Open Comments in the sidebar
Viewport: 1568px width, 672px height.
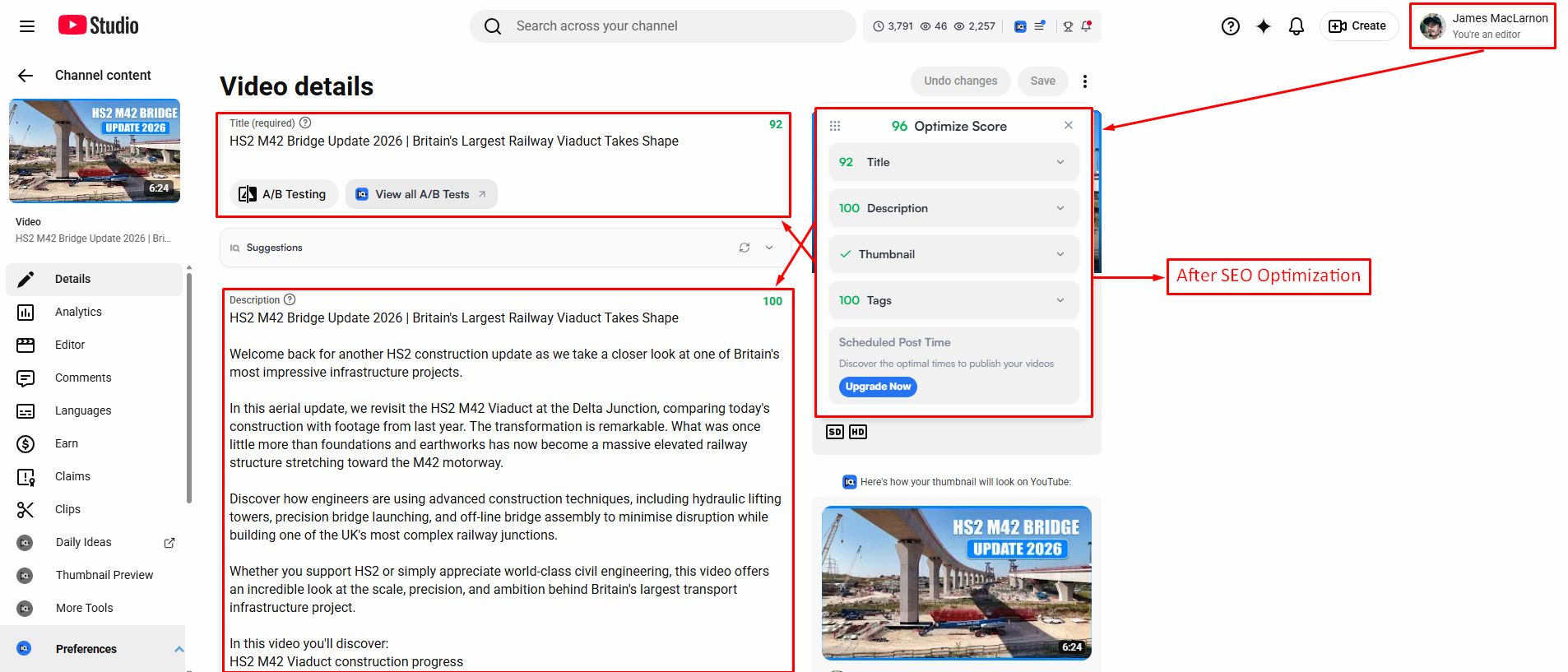coord(94,378)
